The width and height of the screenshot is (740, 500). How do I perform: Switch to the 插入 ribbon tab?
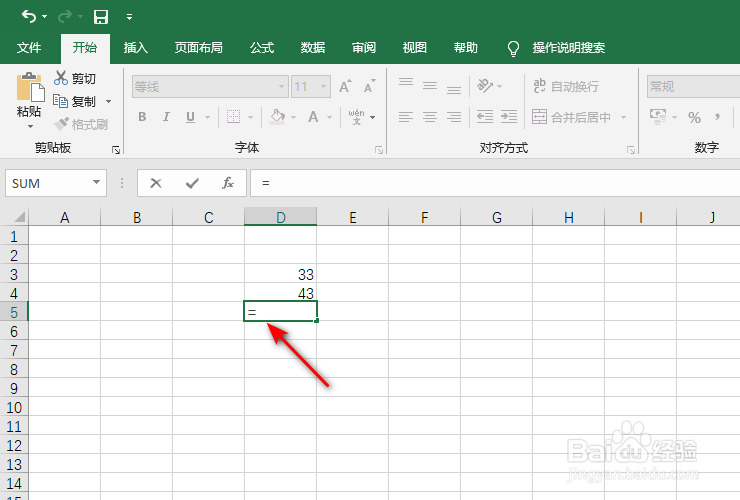pyautogui.click(x=135, y=48)
